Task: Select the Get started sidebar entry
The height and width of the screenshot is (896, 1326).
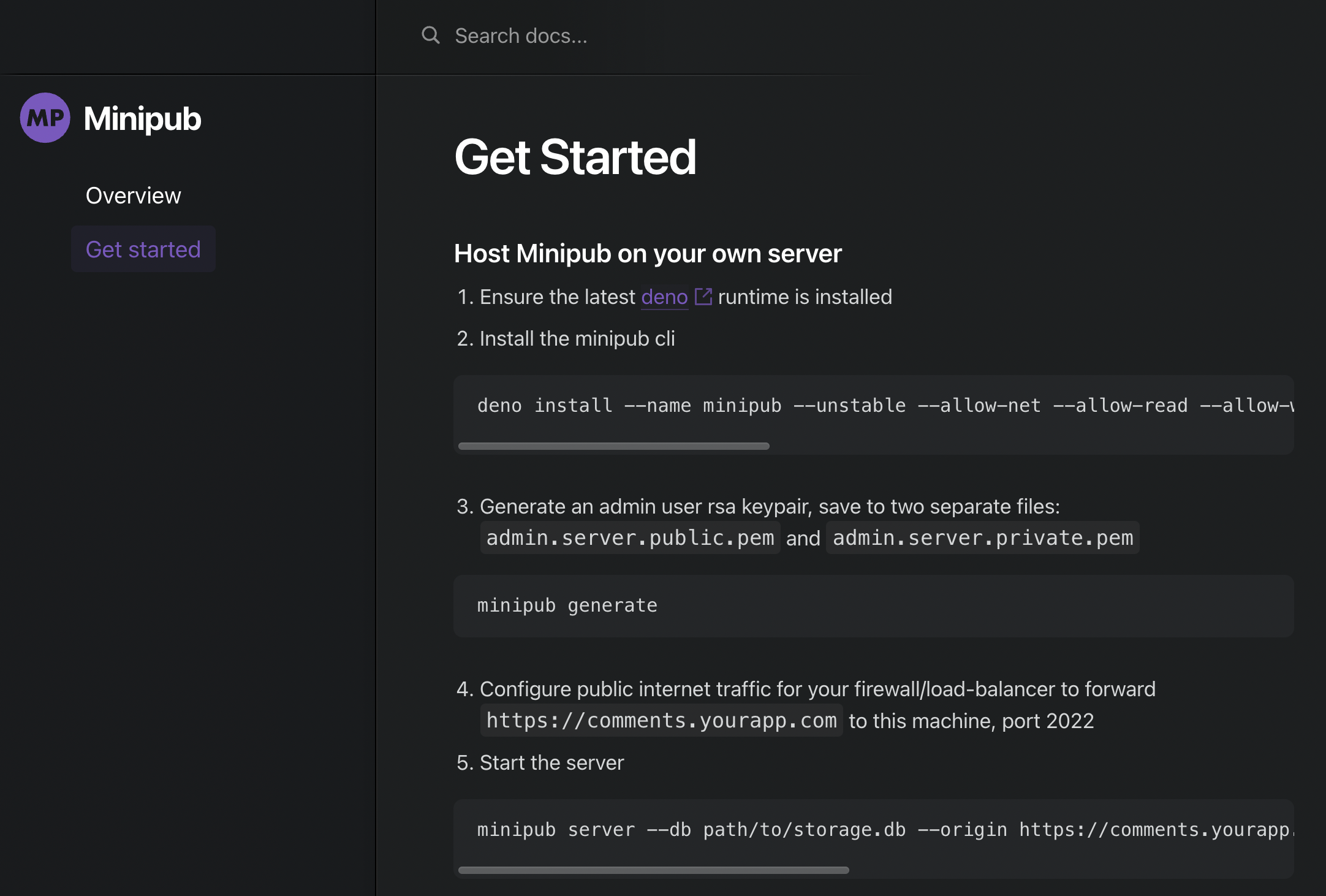Action: point(143,249)
